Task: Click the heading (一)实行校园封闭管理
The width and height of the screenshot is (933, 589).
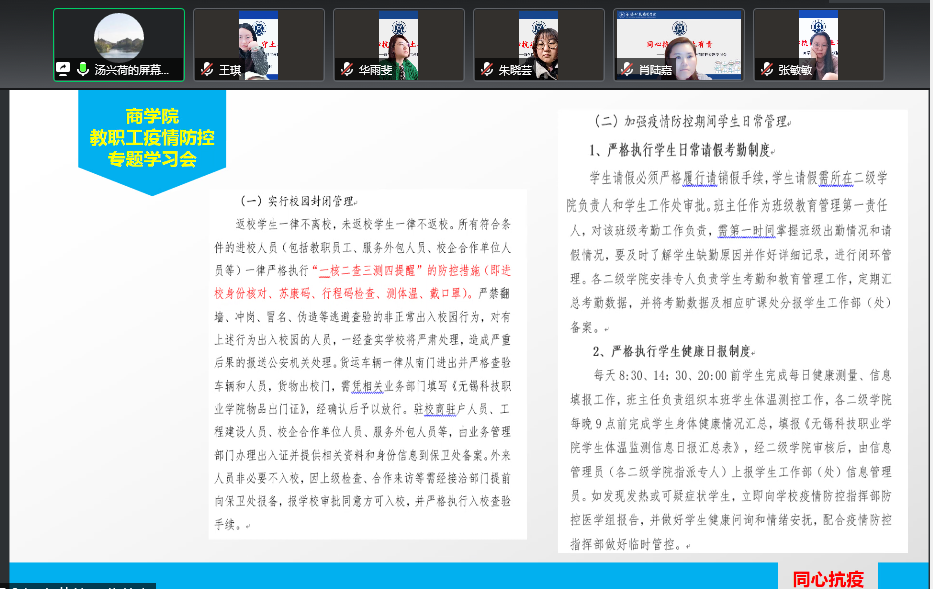Action: pyautogui.click(x=299, y=199)
